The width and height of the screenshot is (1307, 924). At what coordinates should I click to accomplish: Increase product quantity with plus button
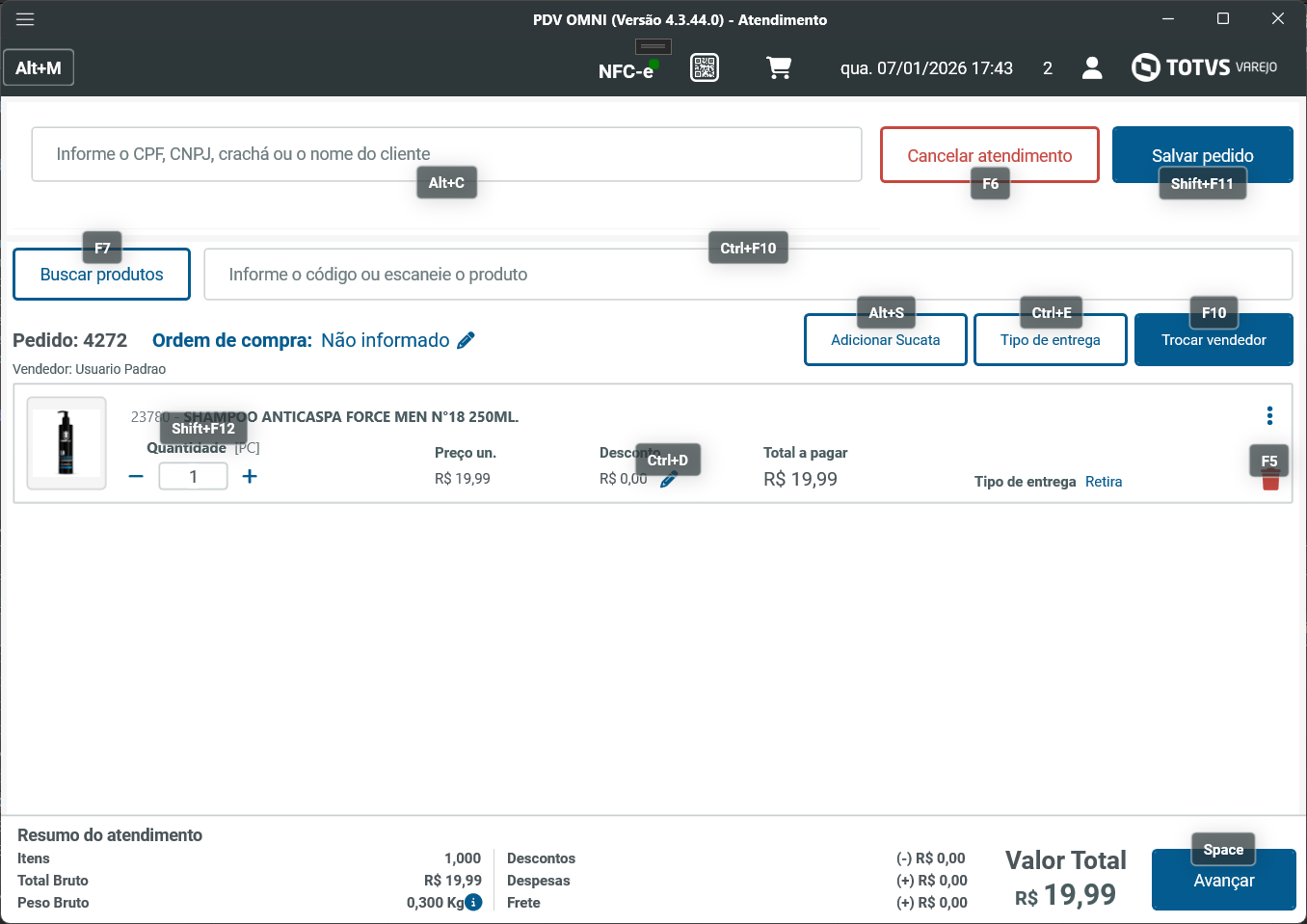tap(250, 476)
